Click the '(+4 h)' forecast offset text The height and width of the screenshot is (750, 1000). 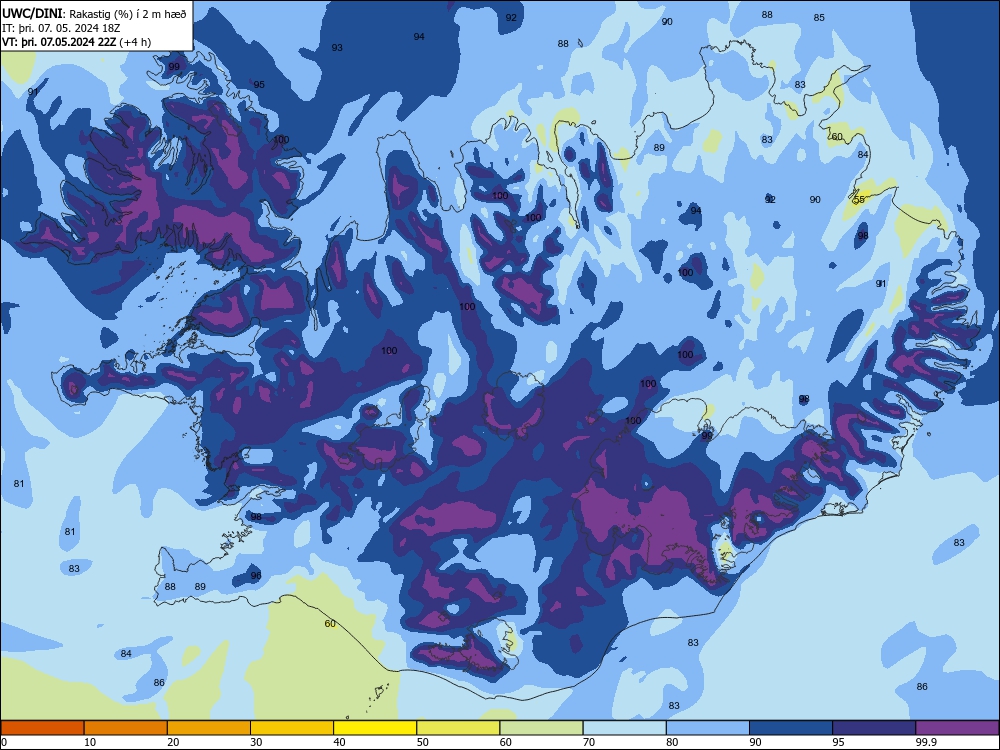(x=136, y=42)
